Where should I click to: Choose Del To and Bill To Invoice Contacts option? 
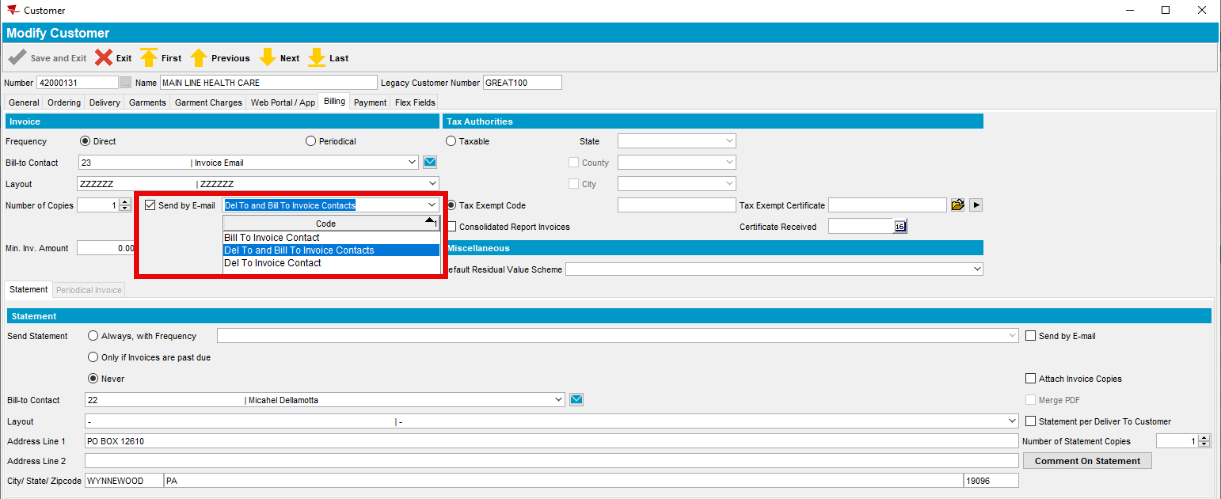331,250
